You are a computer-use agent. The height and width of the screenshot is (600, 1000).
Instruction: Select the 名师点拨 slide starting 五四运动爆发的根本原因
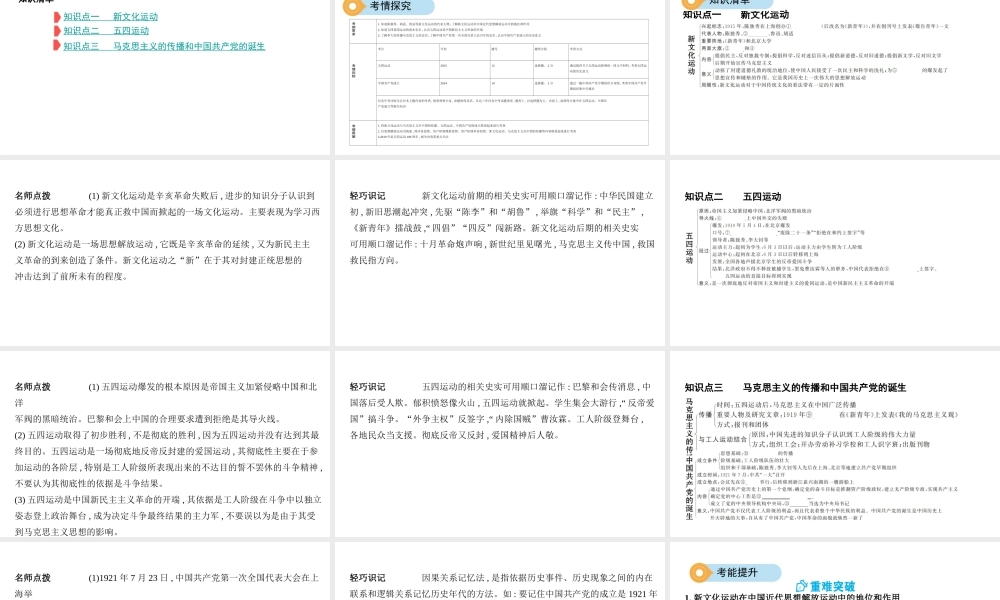[x=165, y=444]
